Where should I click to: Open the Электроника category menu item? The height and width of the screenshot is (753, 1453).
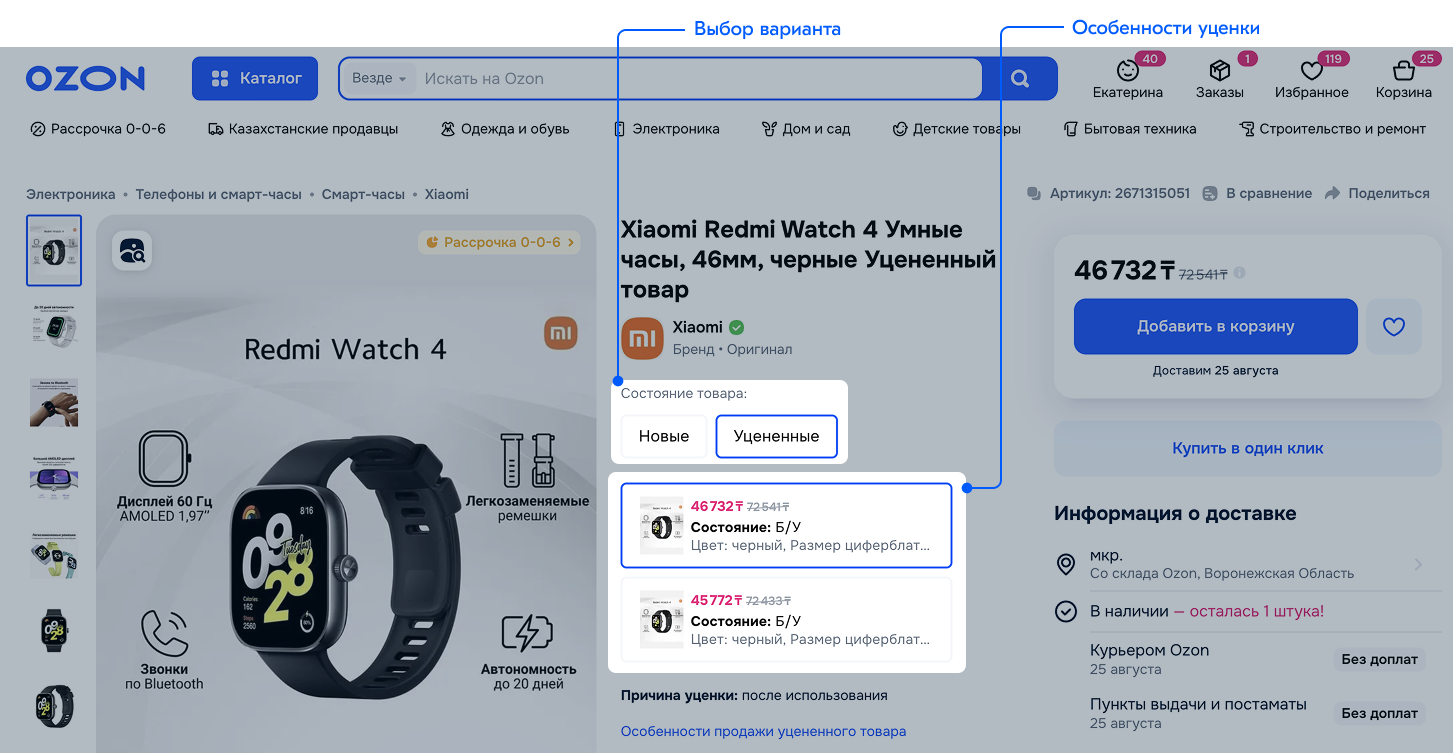[667, 129]
